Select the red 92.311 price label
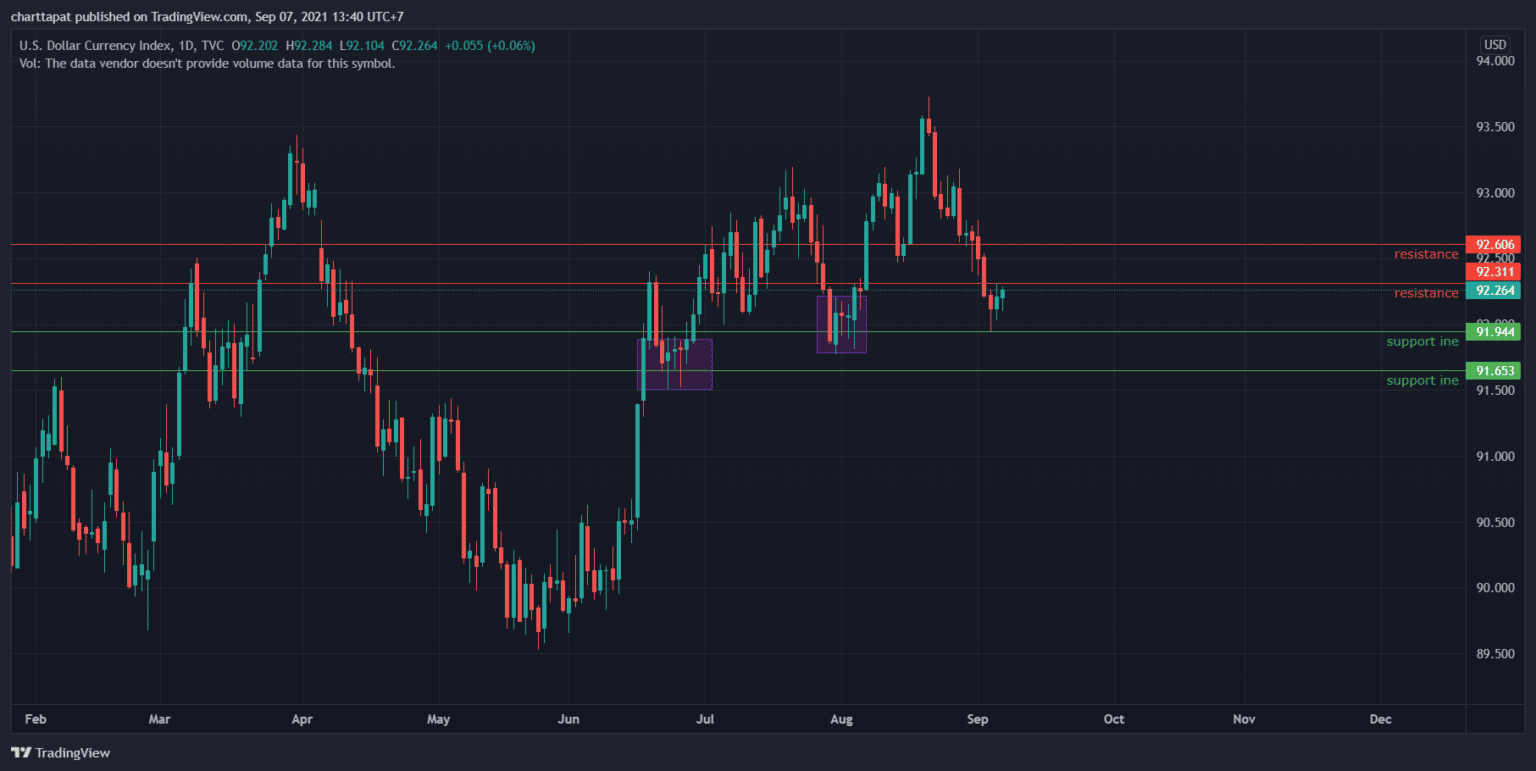The height and width of the screenshot is (771, 1536). click(x=1492, y=272)
